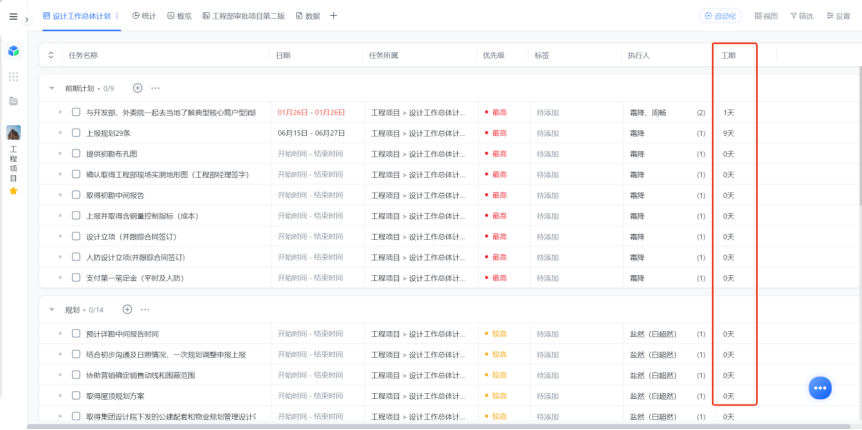Change priority 最高 of 上报规划29条
Viewport: 862px width, 430px height.
pos(496,133)
